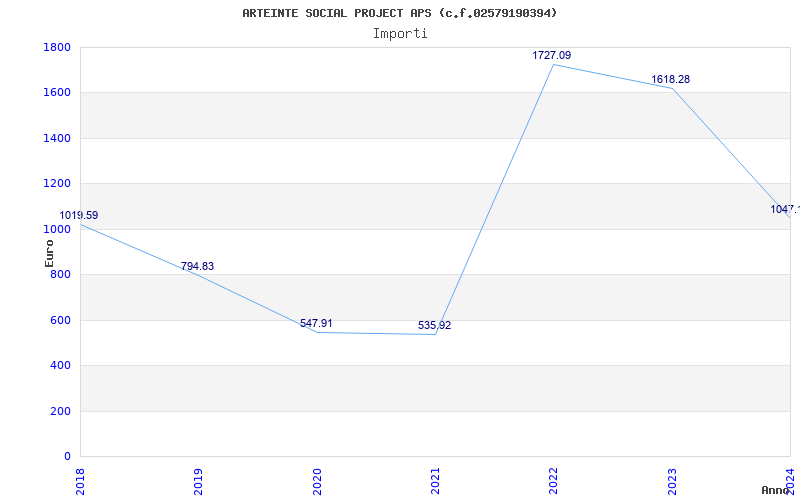
Task: Click the Euro axis title
Action: (49, 253)
